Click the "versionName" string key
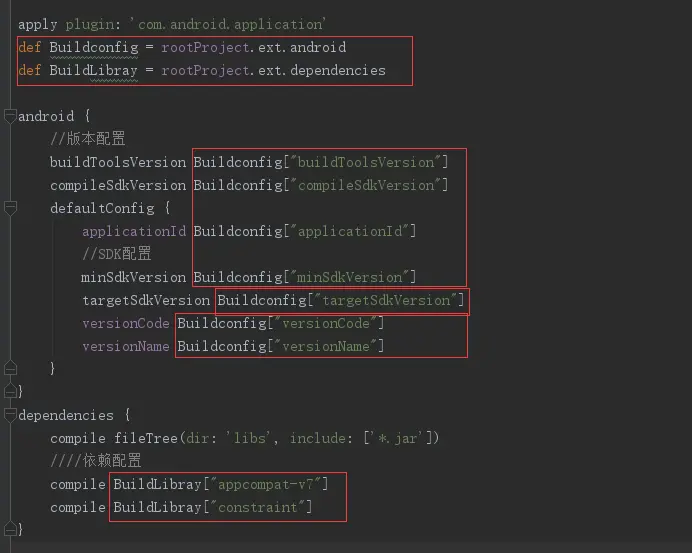The width and height of the screenshot is (692, 553). (x=326, y=346)
